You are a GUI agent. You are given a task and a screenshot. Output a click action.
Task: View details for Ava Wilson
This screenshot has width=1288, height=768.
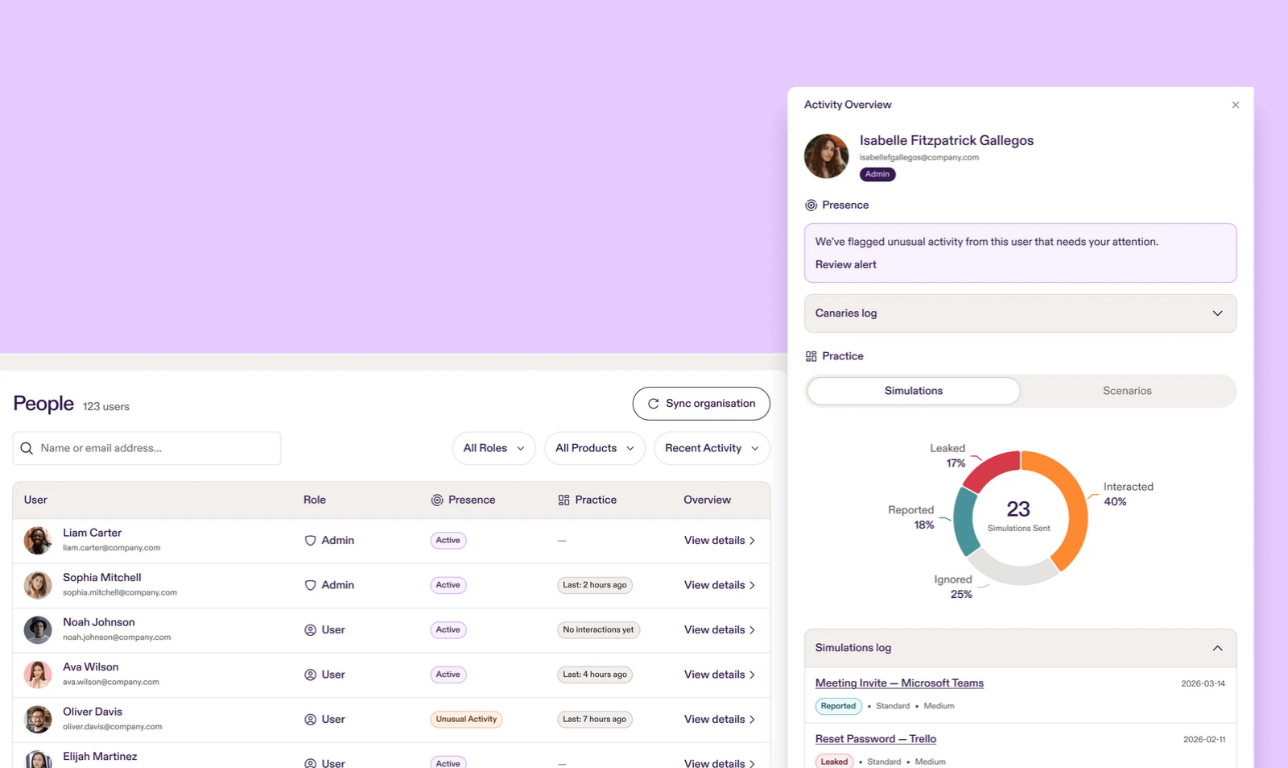click(720, 675)
